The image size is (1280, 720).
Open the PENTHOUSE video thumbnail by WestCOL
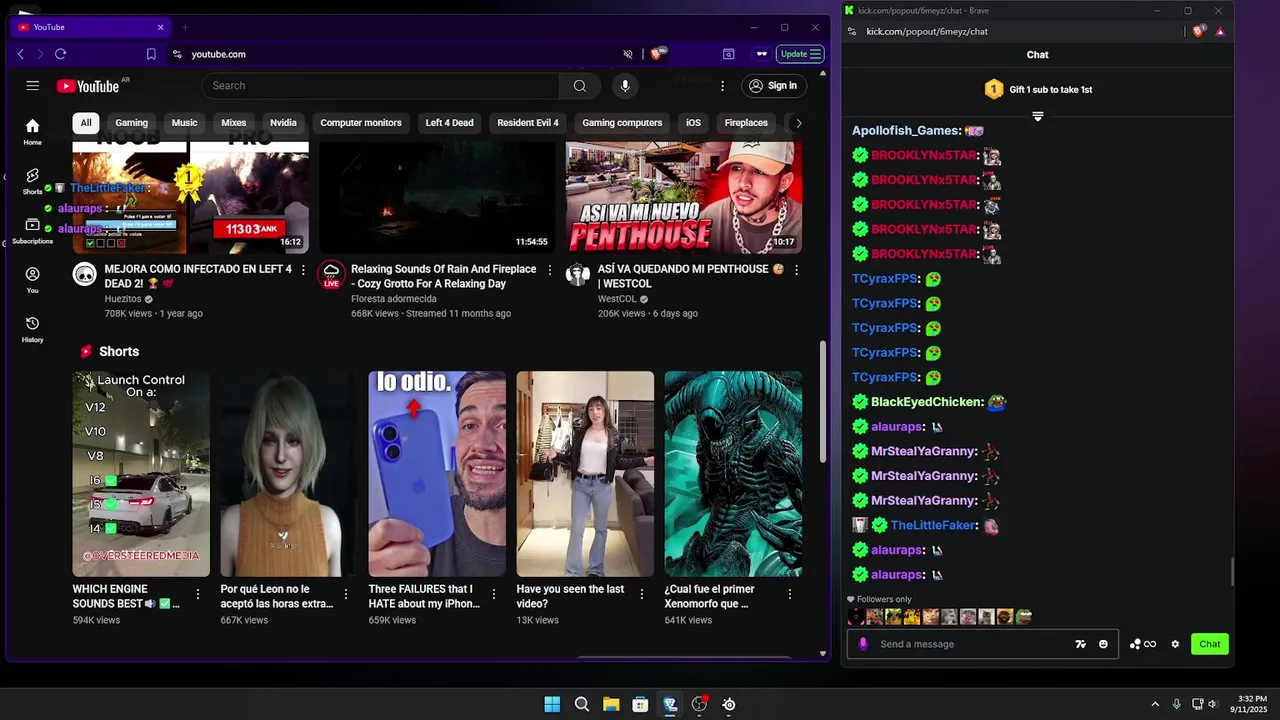click(684, 197)
